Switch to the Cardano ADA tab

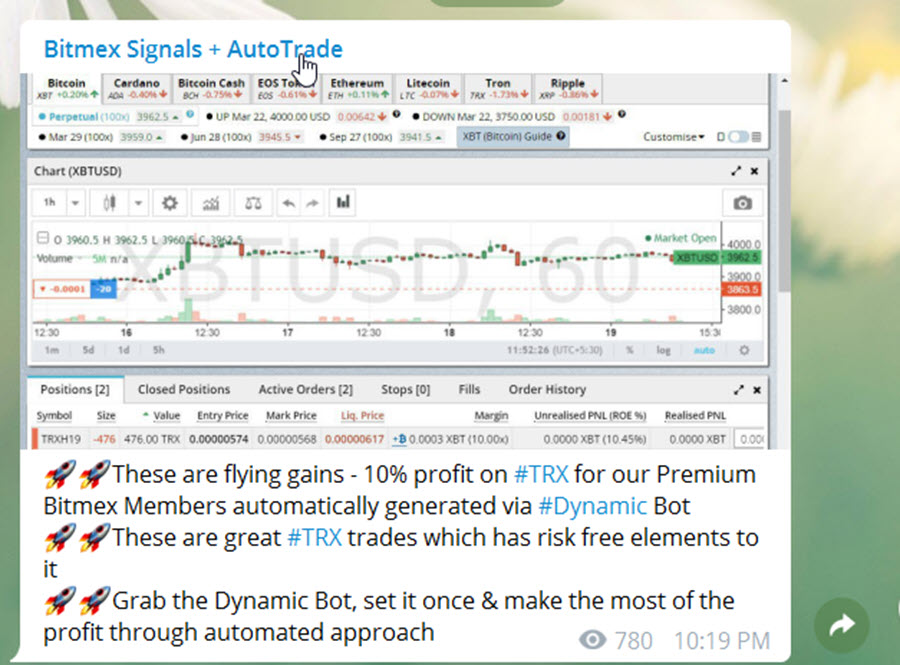[137, 88]
